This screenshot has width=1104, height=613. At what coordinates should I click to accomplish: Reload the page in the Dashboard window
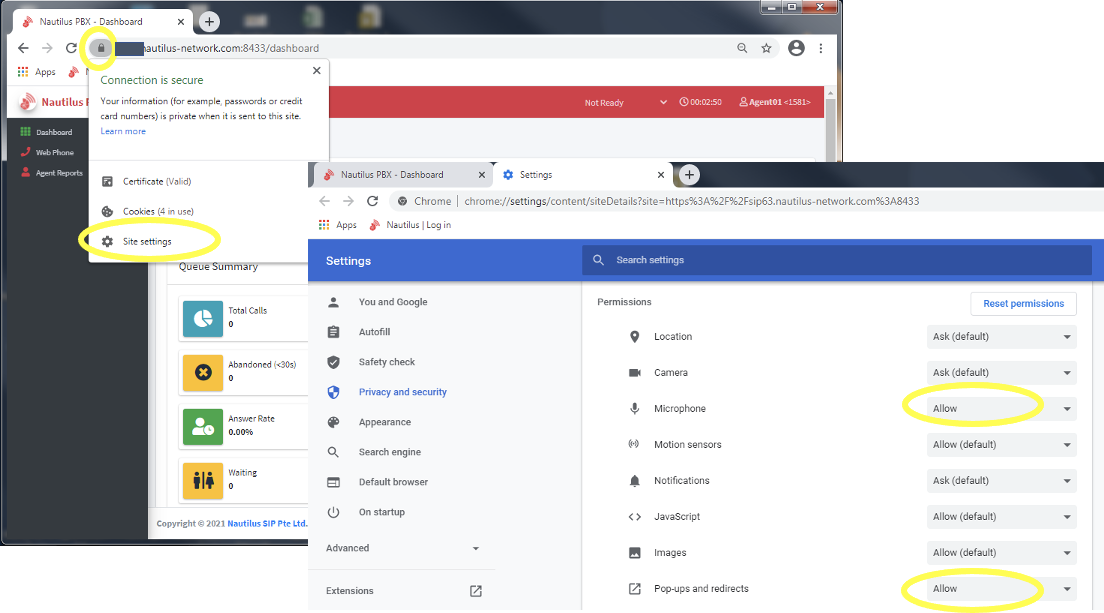point(71,48)
